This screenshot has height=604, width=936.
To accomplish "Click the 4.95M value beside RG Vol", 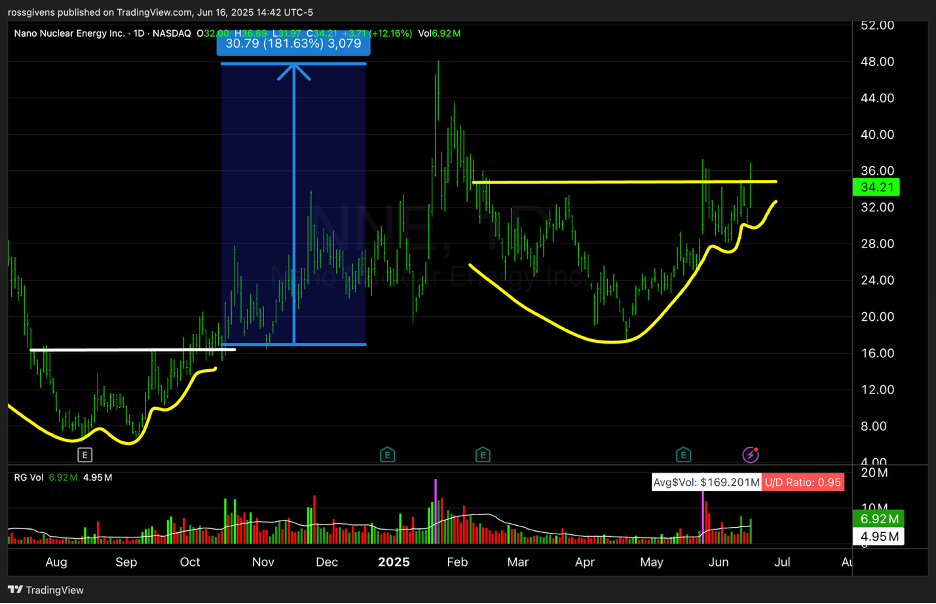I will pyautogui.click(x=97, y=477).
